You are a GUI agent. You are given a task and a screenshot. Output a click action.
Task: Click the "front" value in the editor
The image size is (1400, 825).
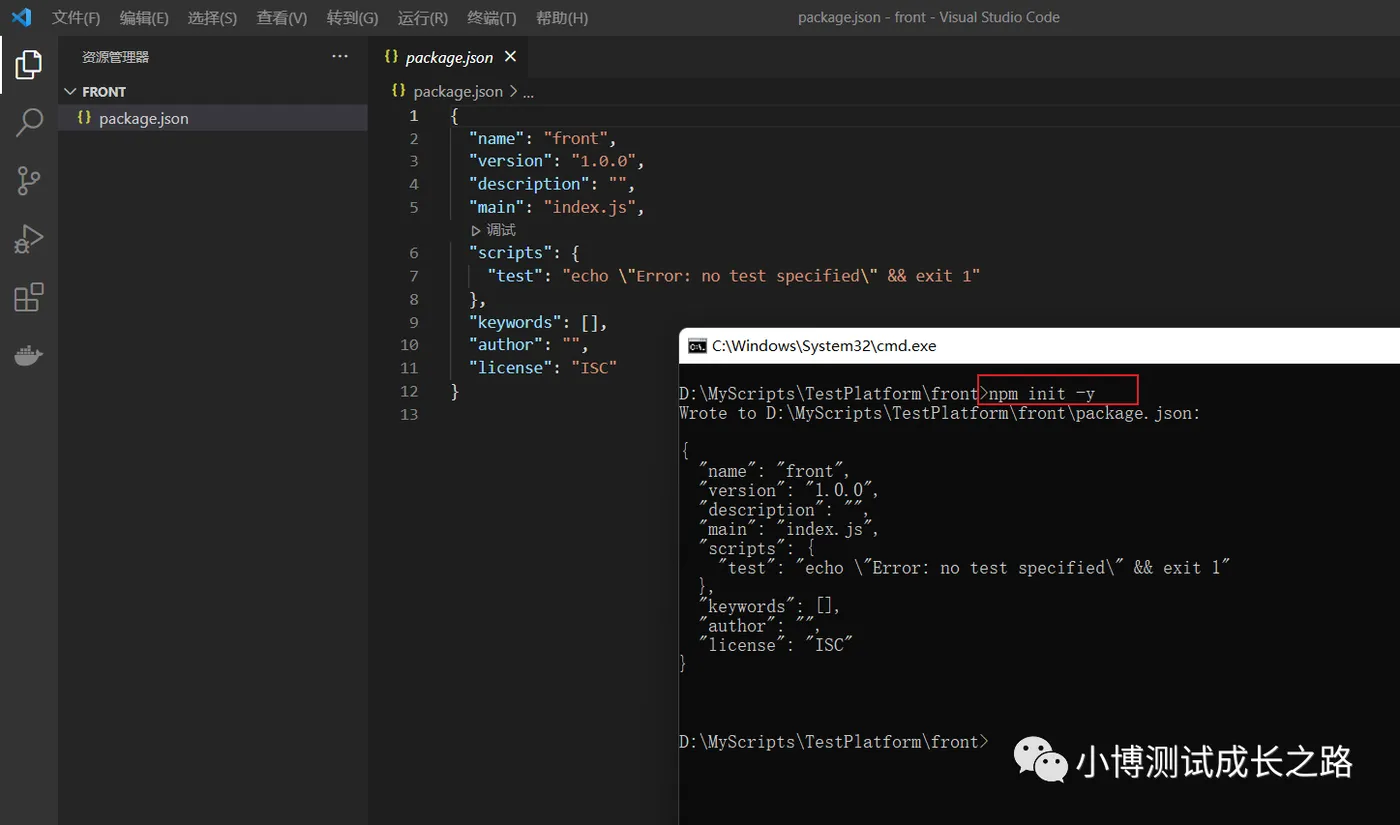[576, 138]
